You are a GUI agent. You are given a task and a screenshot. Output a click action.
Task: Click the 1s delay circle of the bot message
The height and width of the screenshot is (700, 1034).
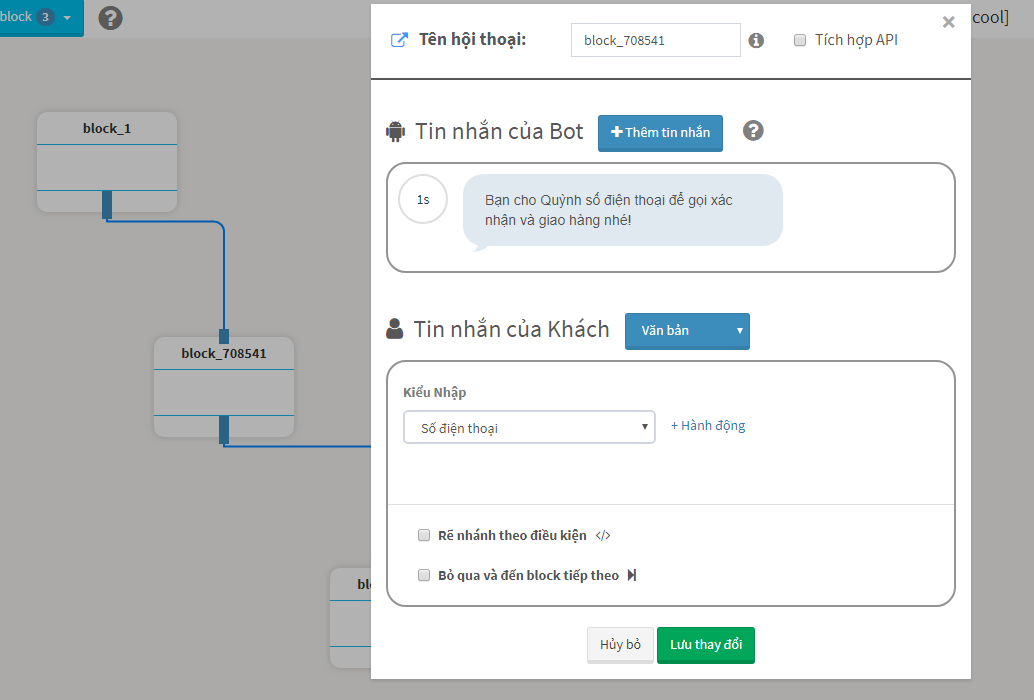click(x=423, y=199)
